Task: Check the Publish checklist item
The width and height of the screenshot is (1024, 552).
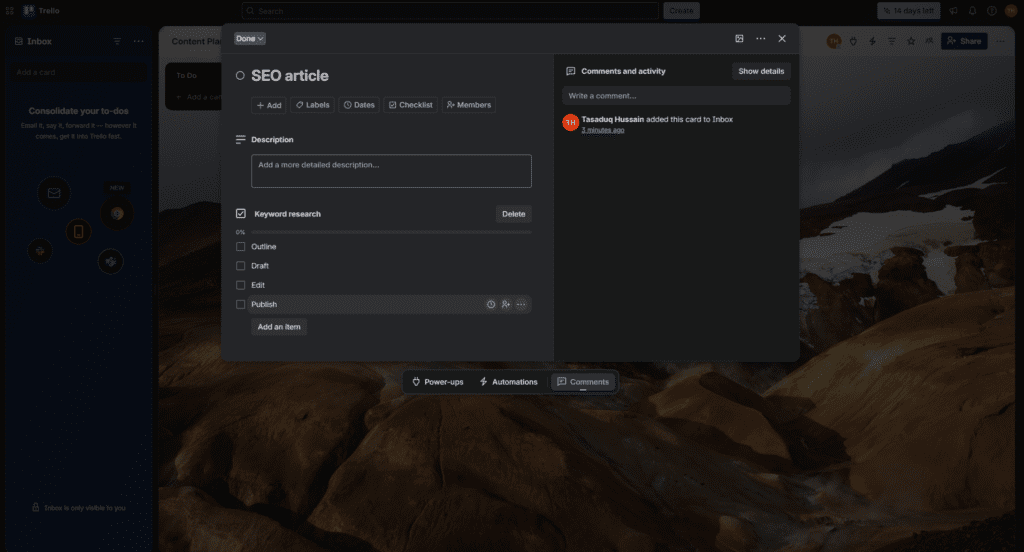Action: coord(240,304)
